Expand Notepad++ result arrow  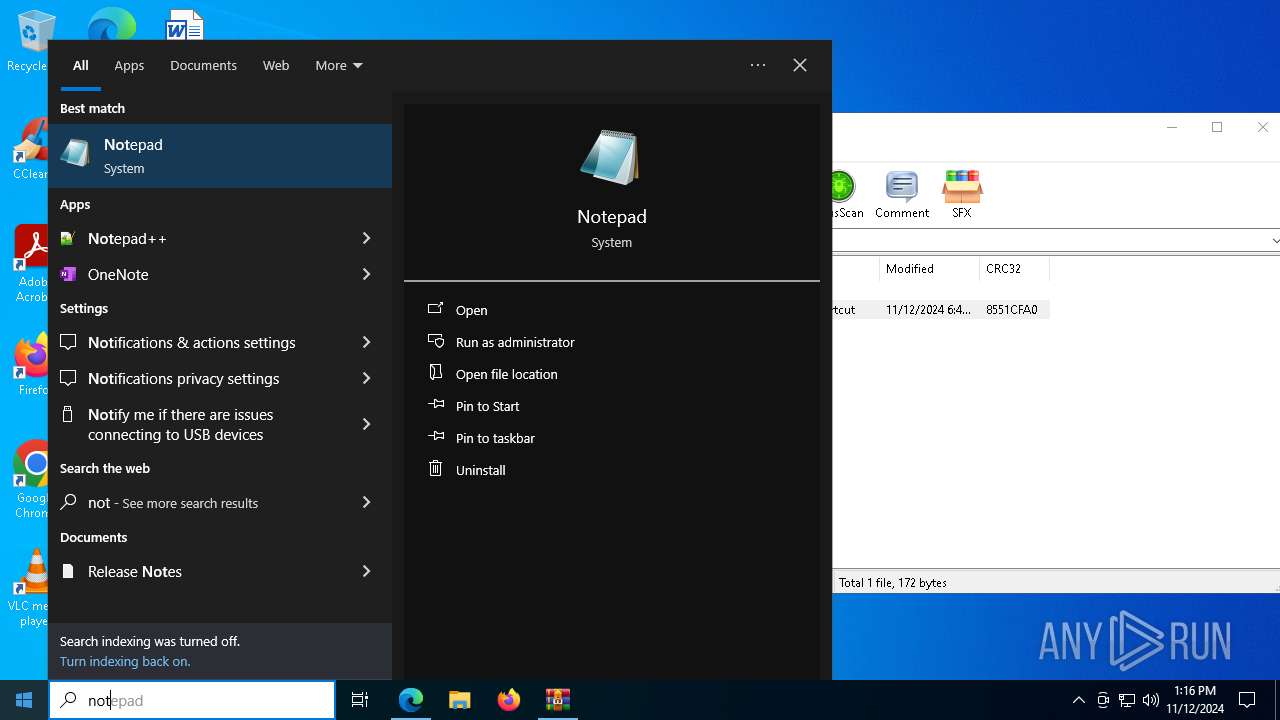click(x=366, y=238)
